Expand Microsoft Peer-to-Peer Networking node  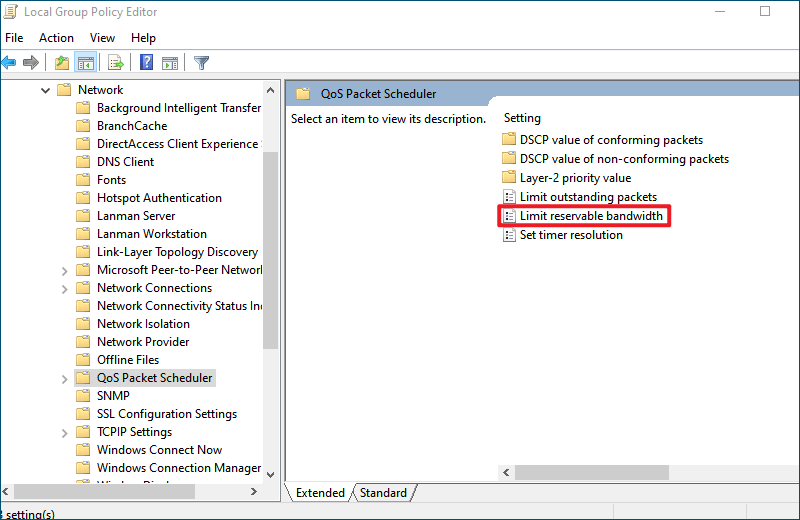coord(64,270)
